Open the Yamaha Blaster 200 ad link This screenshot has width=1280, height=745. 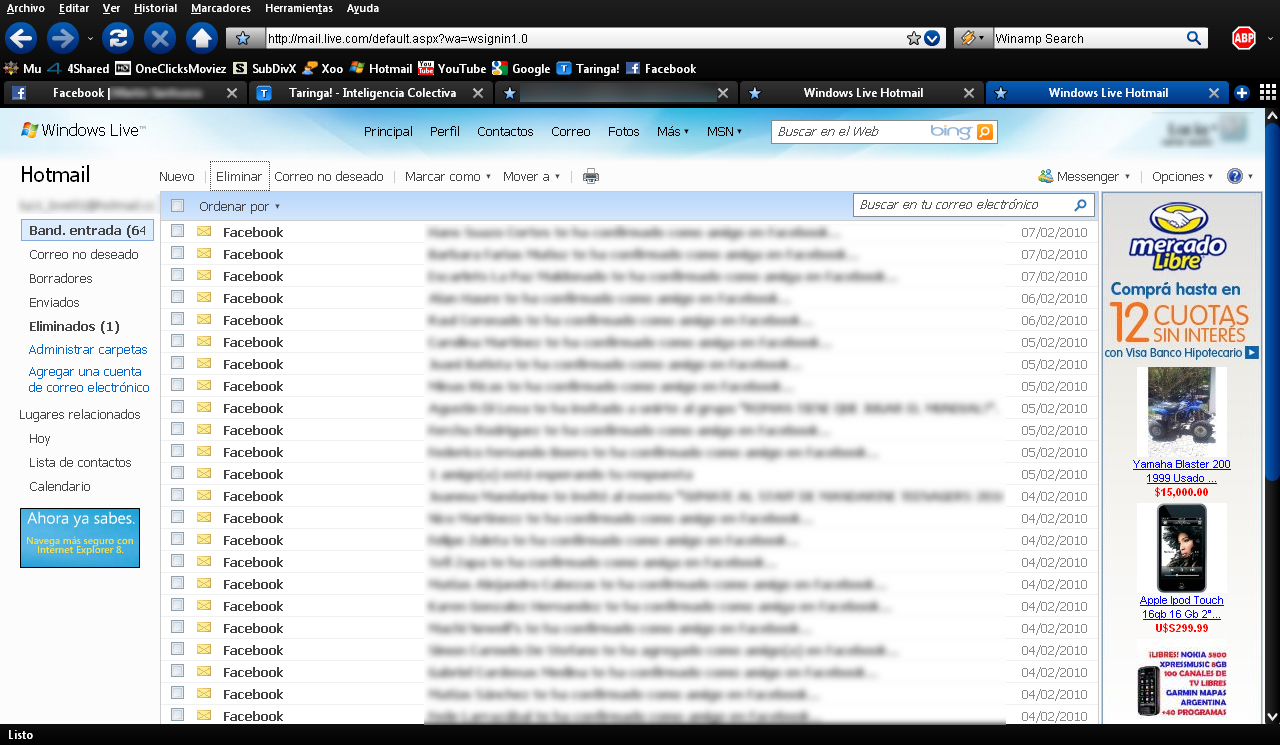tap(1181, 471)
